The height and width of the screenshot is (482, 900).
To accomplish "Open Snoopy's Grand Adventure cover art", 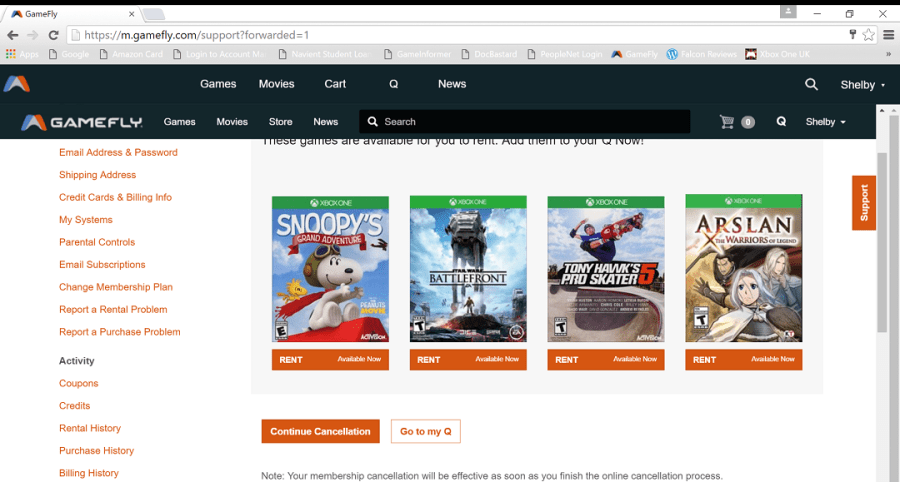I will 330,269.
